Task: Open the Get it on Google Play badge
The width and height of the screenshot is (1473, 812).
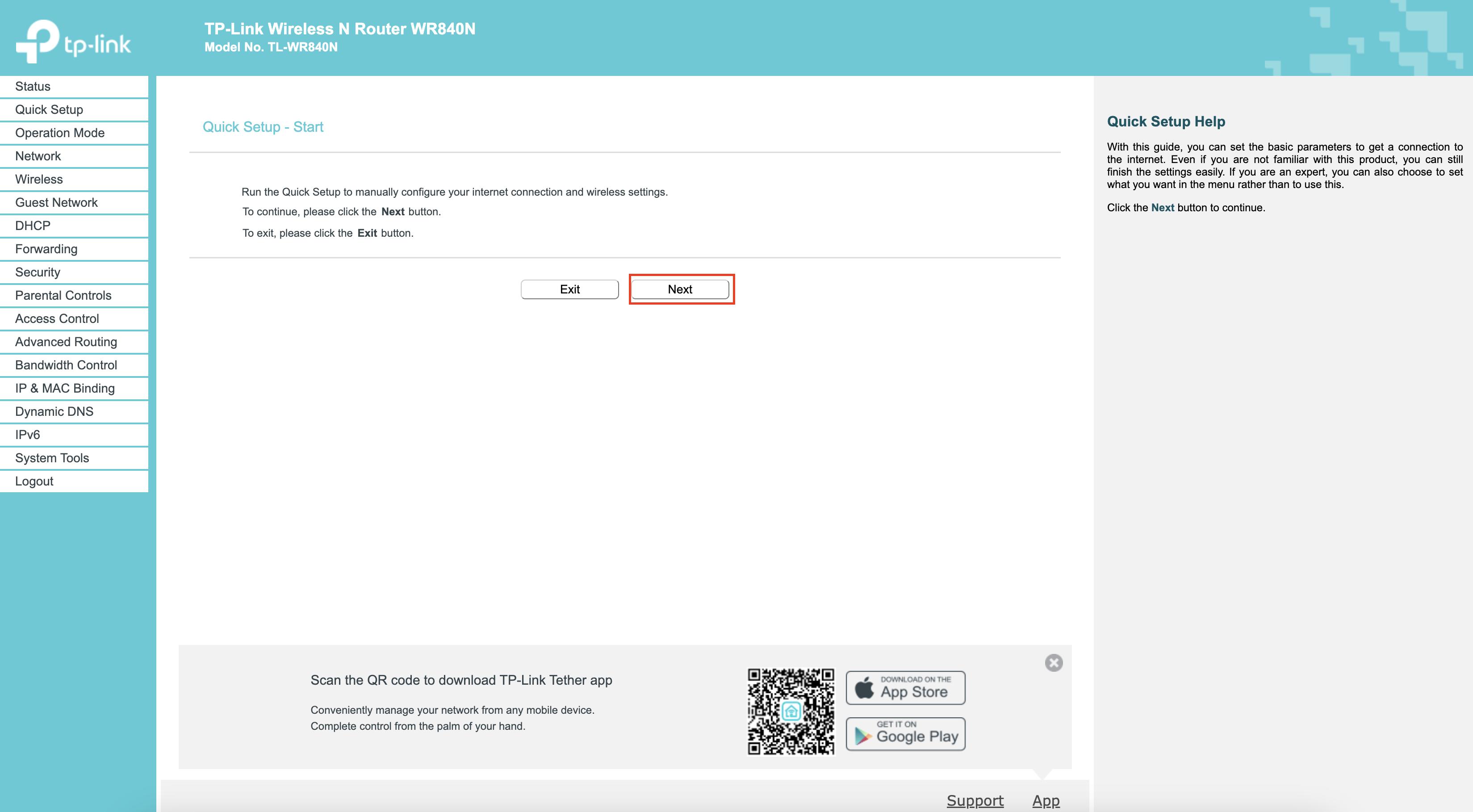Action: [x=905, y=734]
